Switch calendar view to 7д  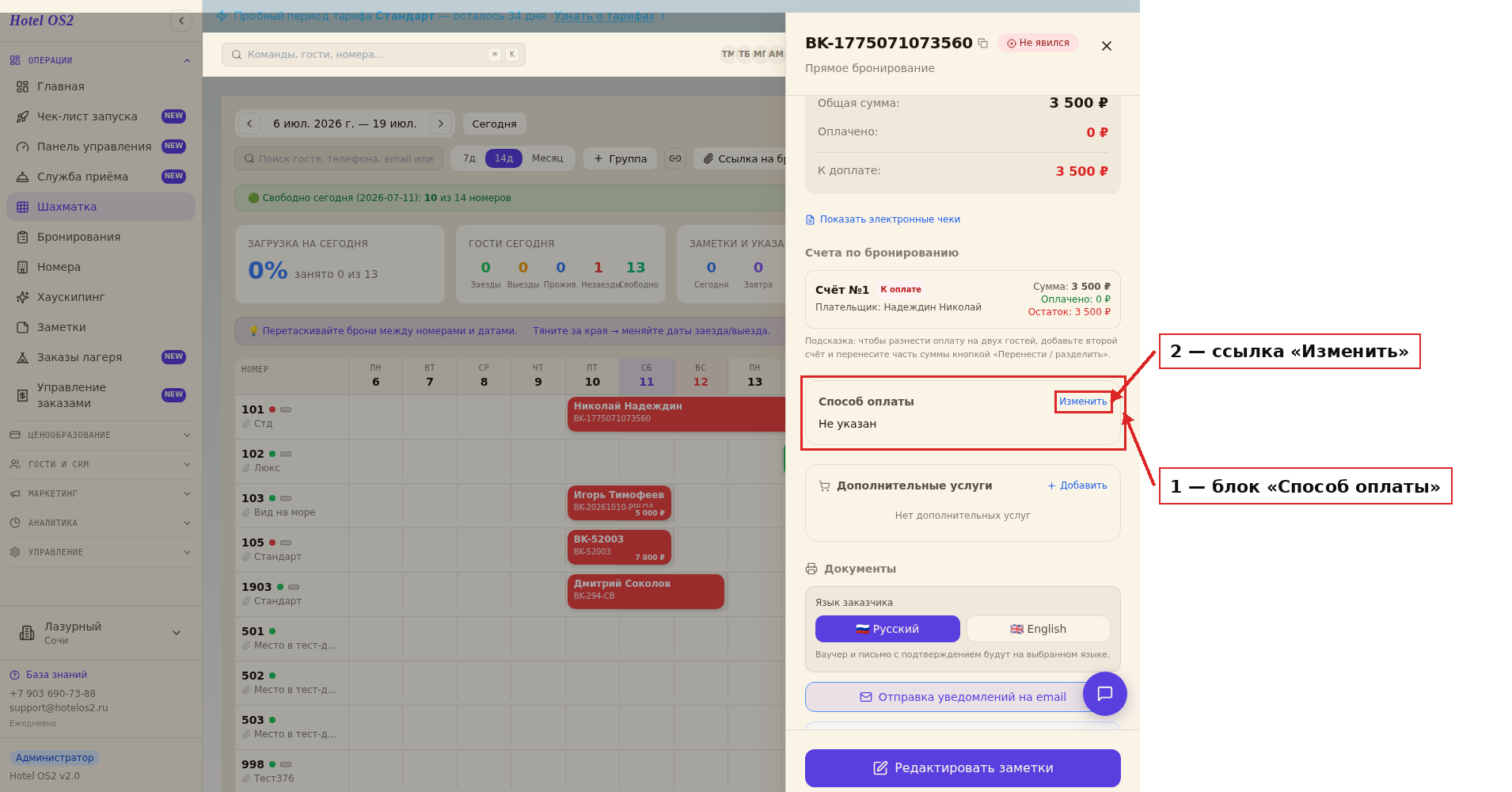tap(469, 158)
